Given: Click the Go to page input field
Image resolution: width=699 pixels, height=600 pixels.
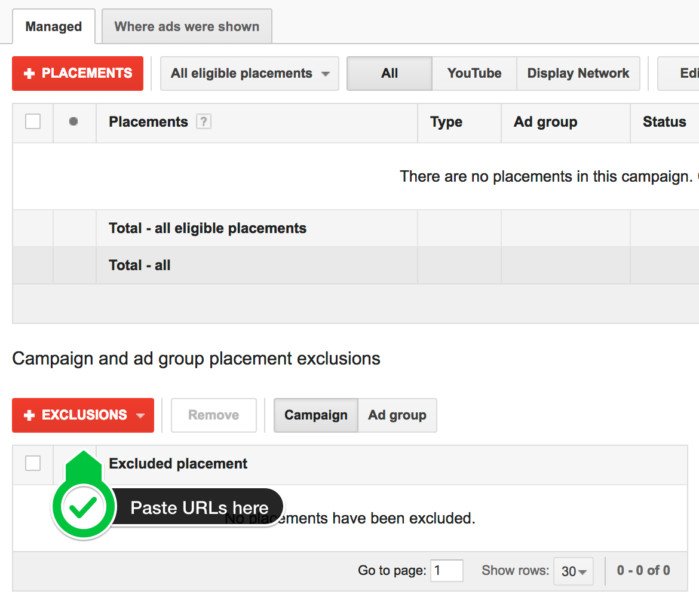Looking at the screenshot, I should 446,571.
